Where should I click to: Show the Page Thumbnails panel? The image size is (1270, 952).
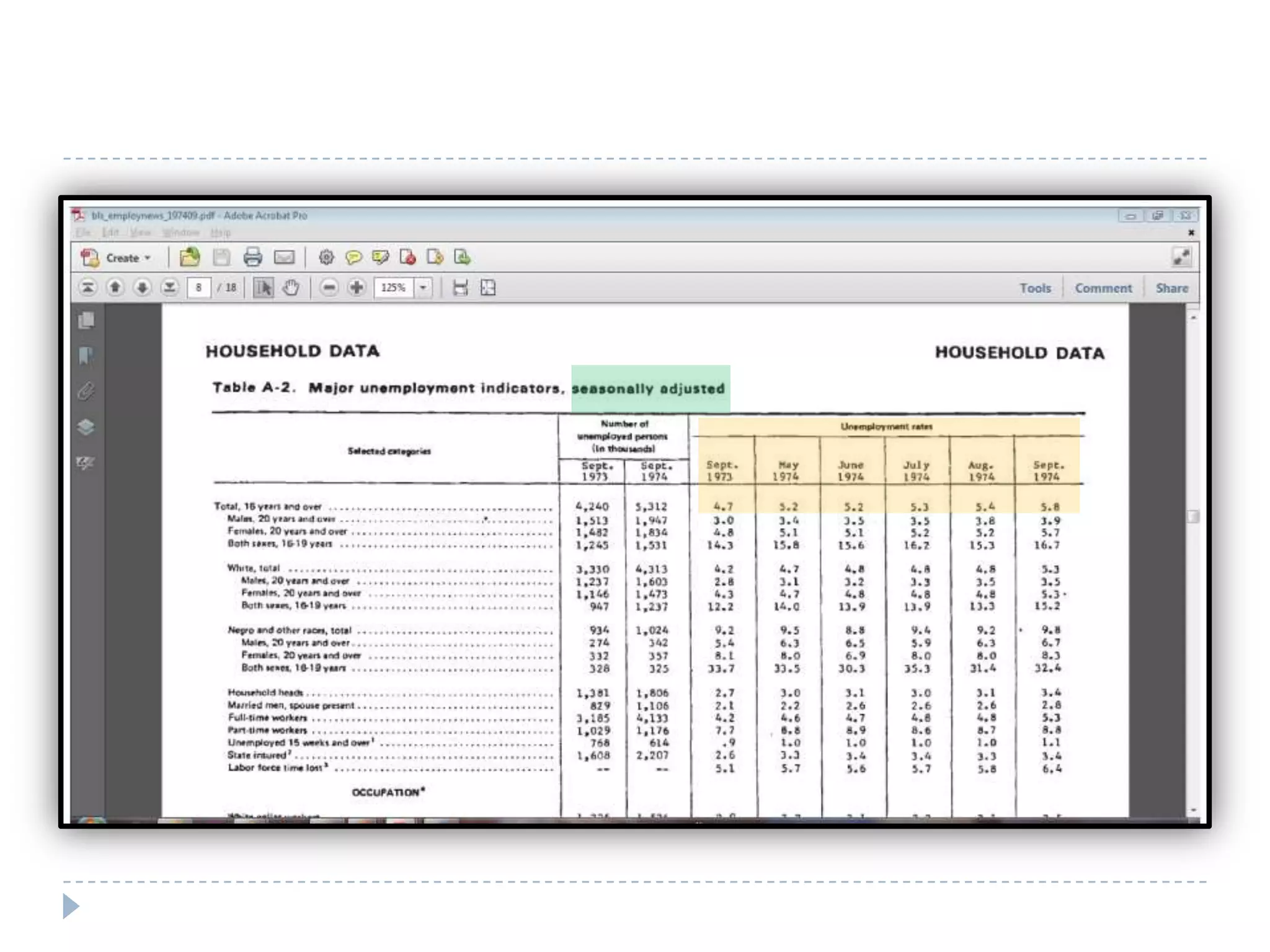(x=87, y=320)
